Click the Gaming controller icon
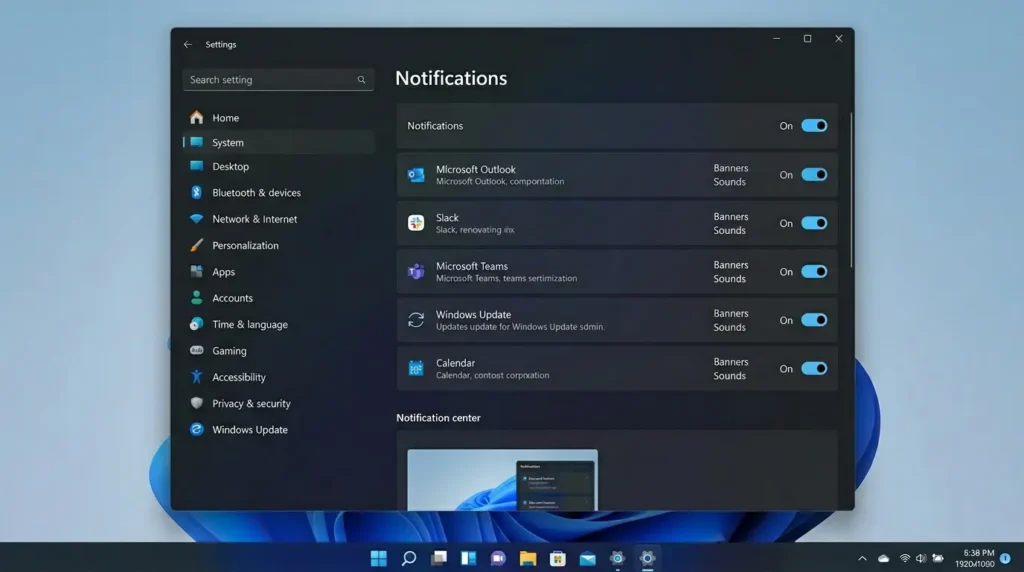The height and width of the screenshot is (572, 1024). 197,351
